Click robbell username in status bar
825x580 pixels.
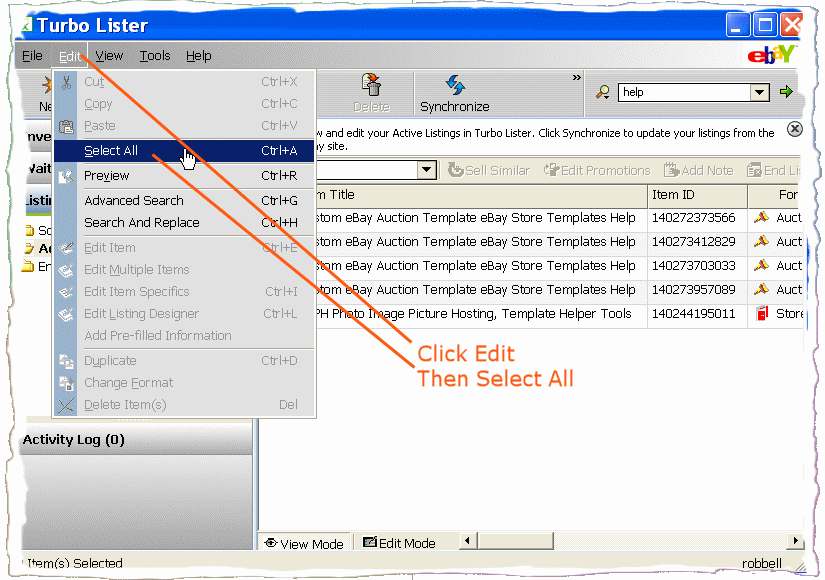click(x=761, y=564)
